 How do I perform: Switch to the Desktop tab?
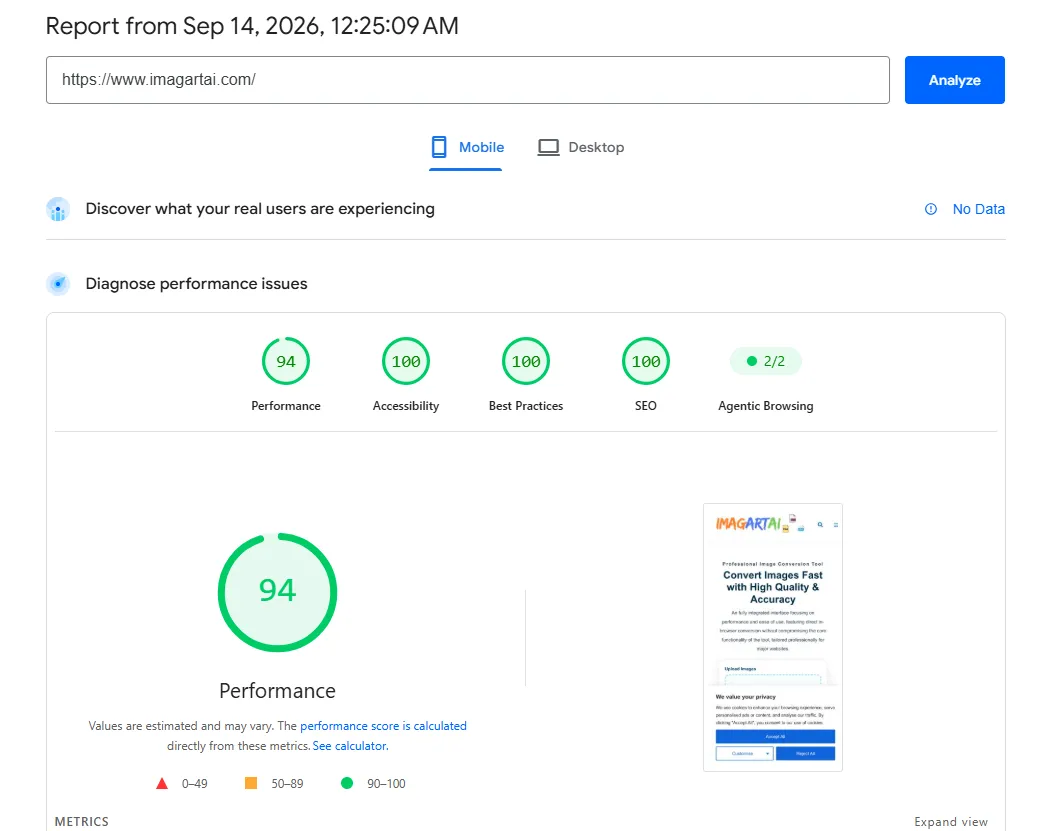click(x=581, y=147)
